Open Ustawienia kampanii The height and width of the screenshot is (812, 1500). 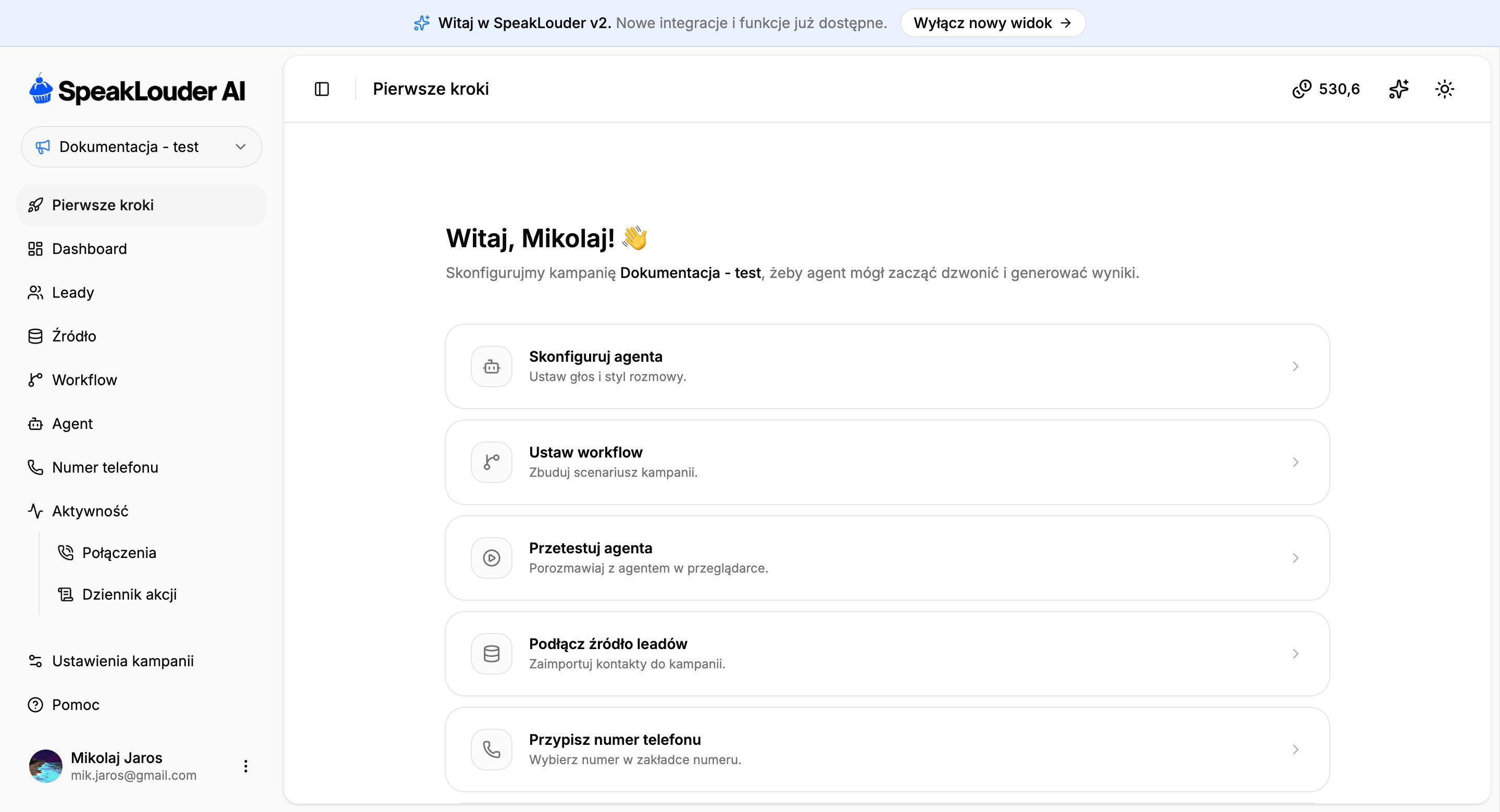[142, 661]
